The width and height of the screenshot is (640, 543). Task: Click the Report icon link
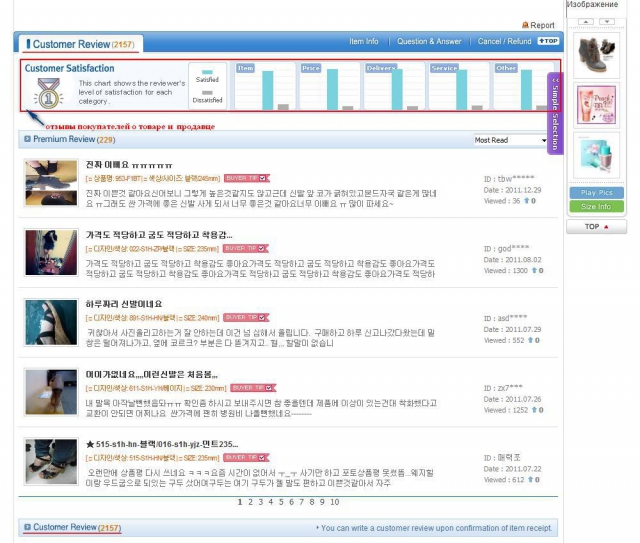pos(538,25)
